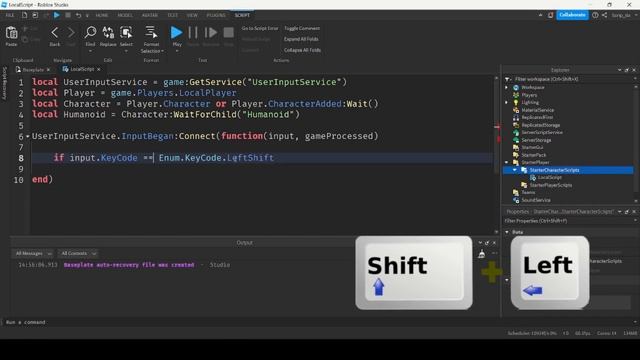Viewport: 640px width, 360px height.
Task: Expand the Lighting tree node
Action: [x=507, y=102]
